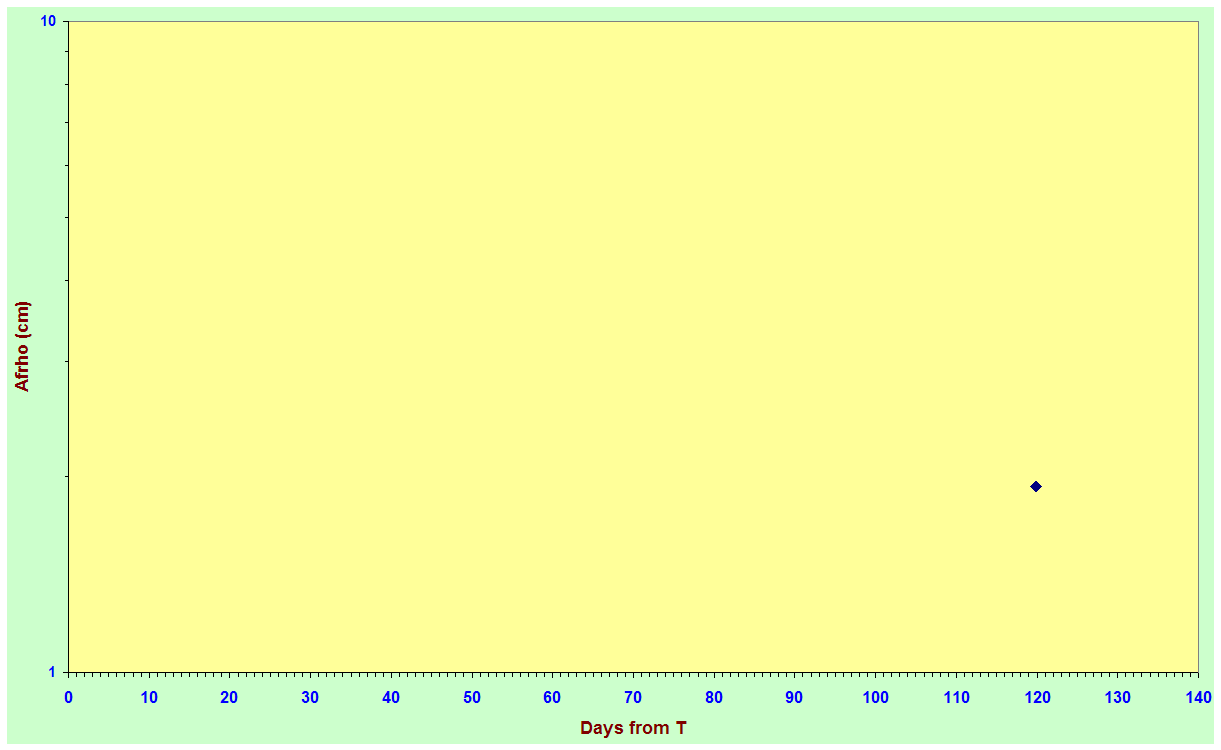Viewport: 1221px width, 750px height.
Task: Click x-axis tick label '70'
Action: coord(633,697)
